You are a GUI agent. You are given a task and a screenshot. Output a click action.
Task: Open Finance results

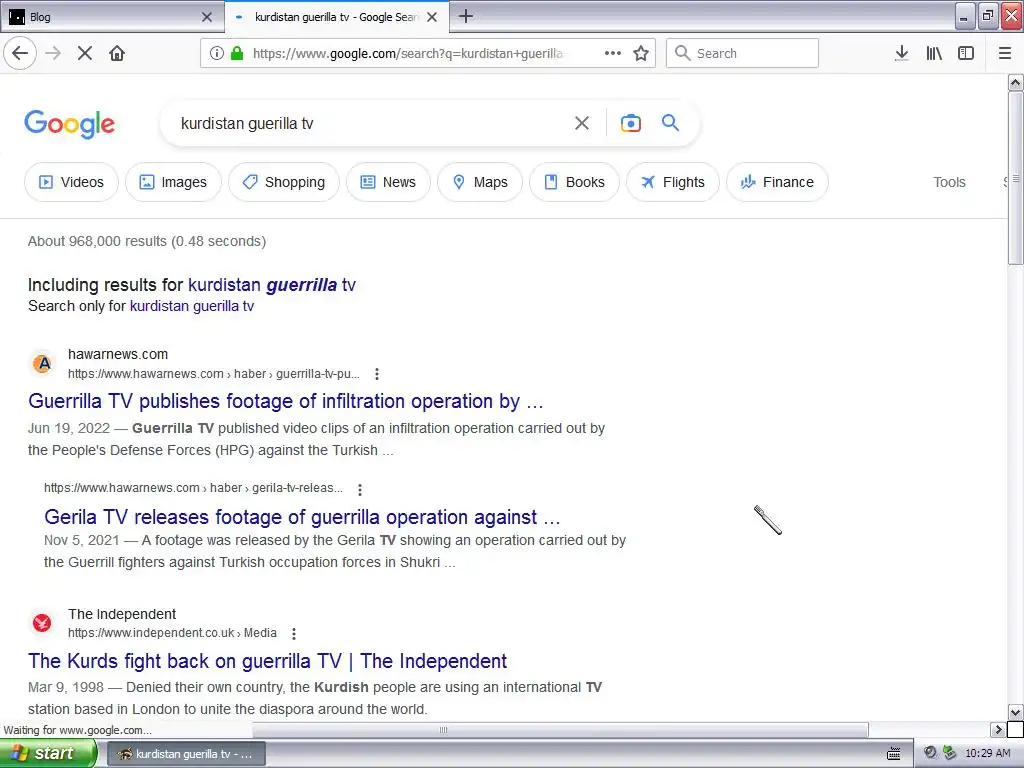(777, 182)
